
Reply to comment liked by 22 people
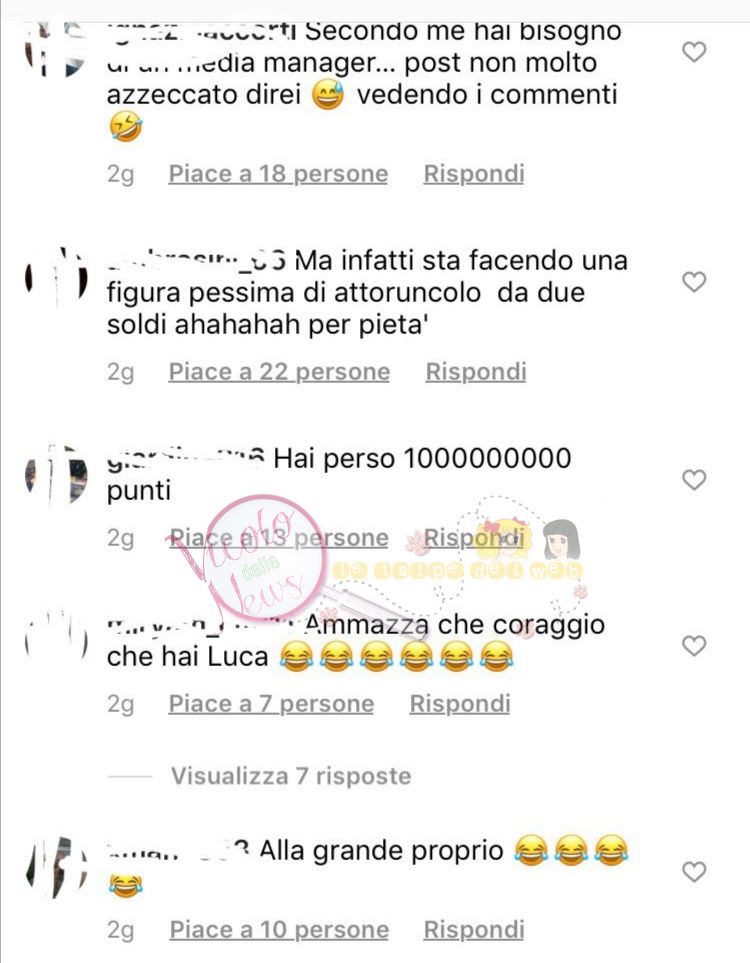point(475,372)
